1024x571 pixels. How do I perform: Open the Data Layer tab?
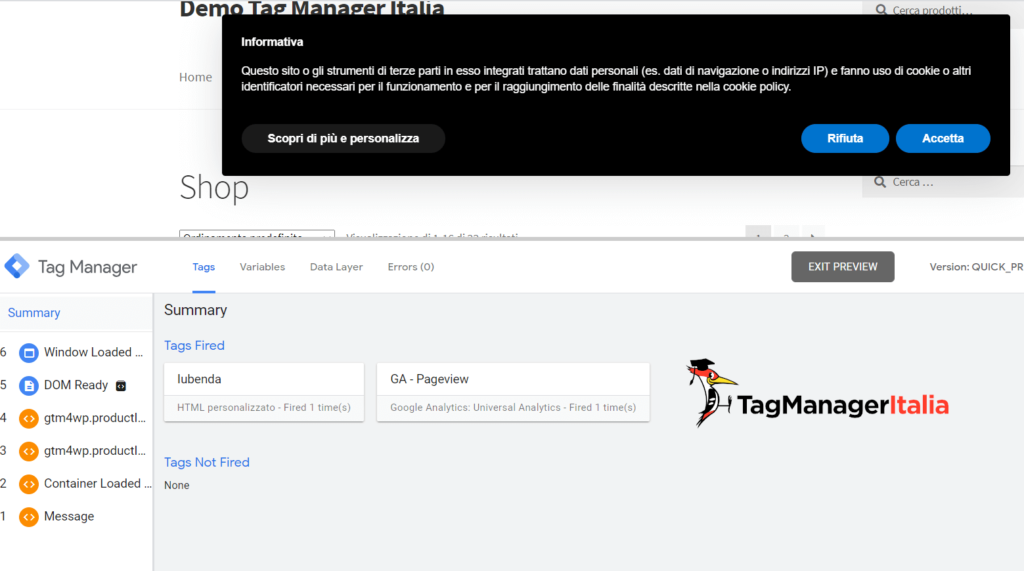pyautogui.click(x=336, y=267)
